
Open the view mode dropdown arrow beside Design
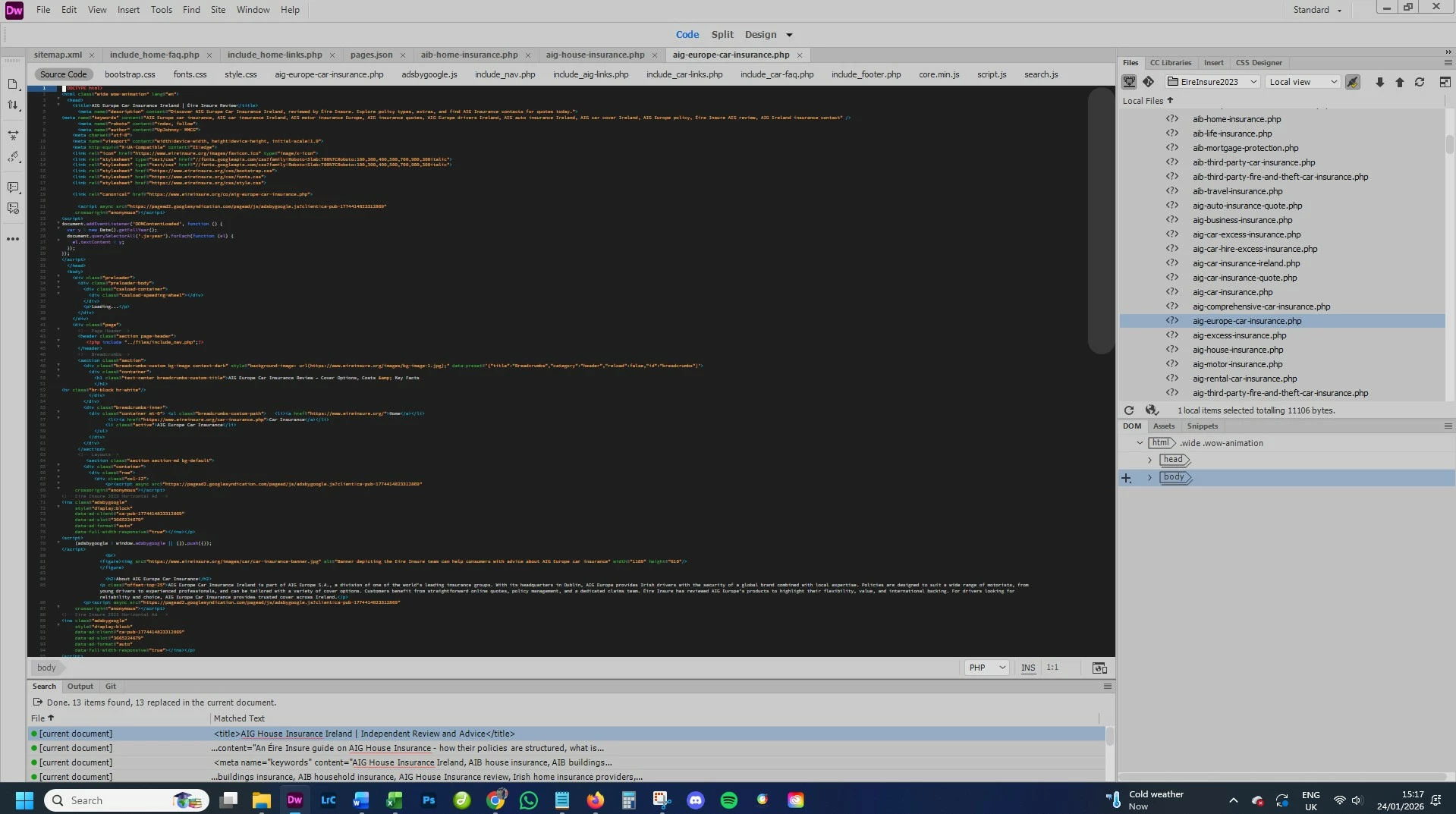click(x=789, y=35)
